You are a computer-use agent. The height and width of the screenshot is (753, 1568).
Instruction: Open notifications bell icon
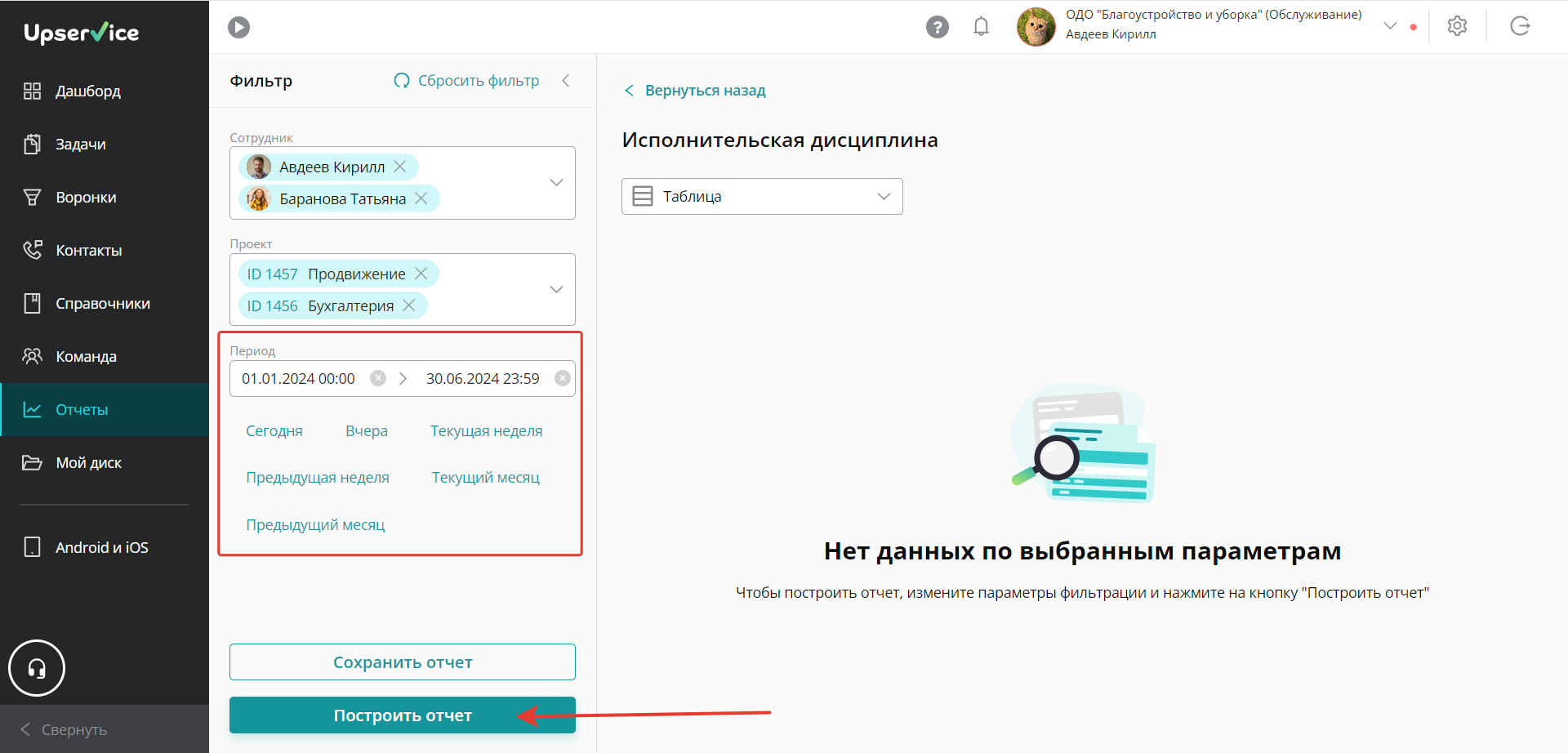[x=982, y=27]
